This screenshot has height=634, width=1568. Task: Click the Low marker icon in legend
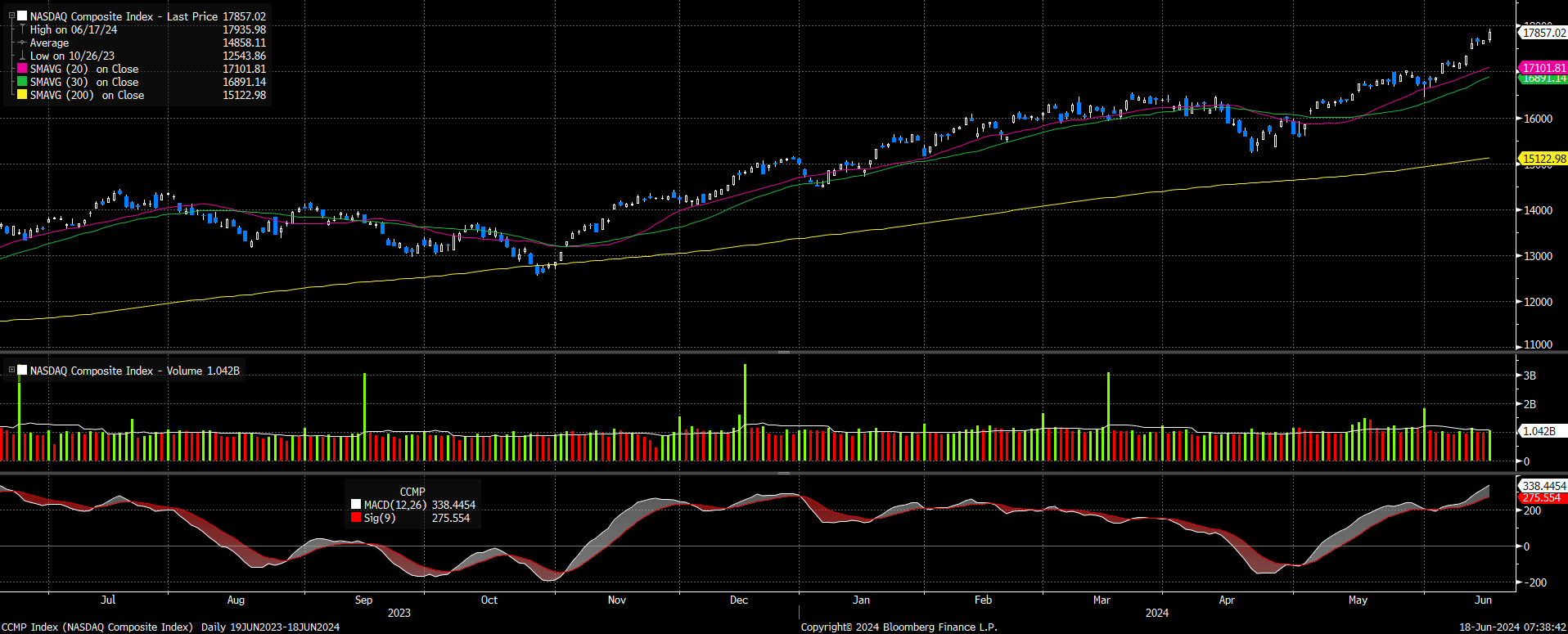tap(22, 56)
